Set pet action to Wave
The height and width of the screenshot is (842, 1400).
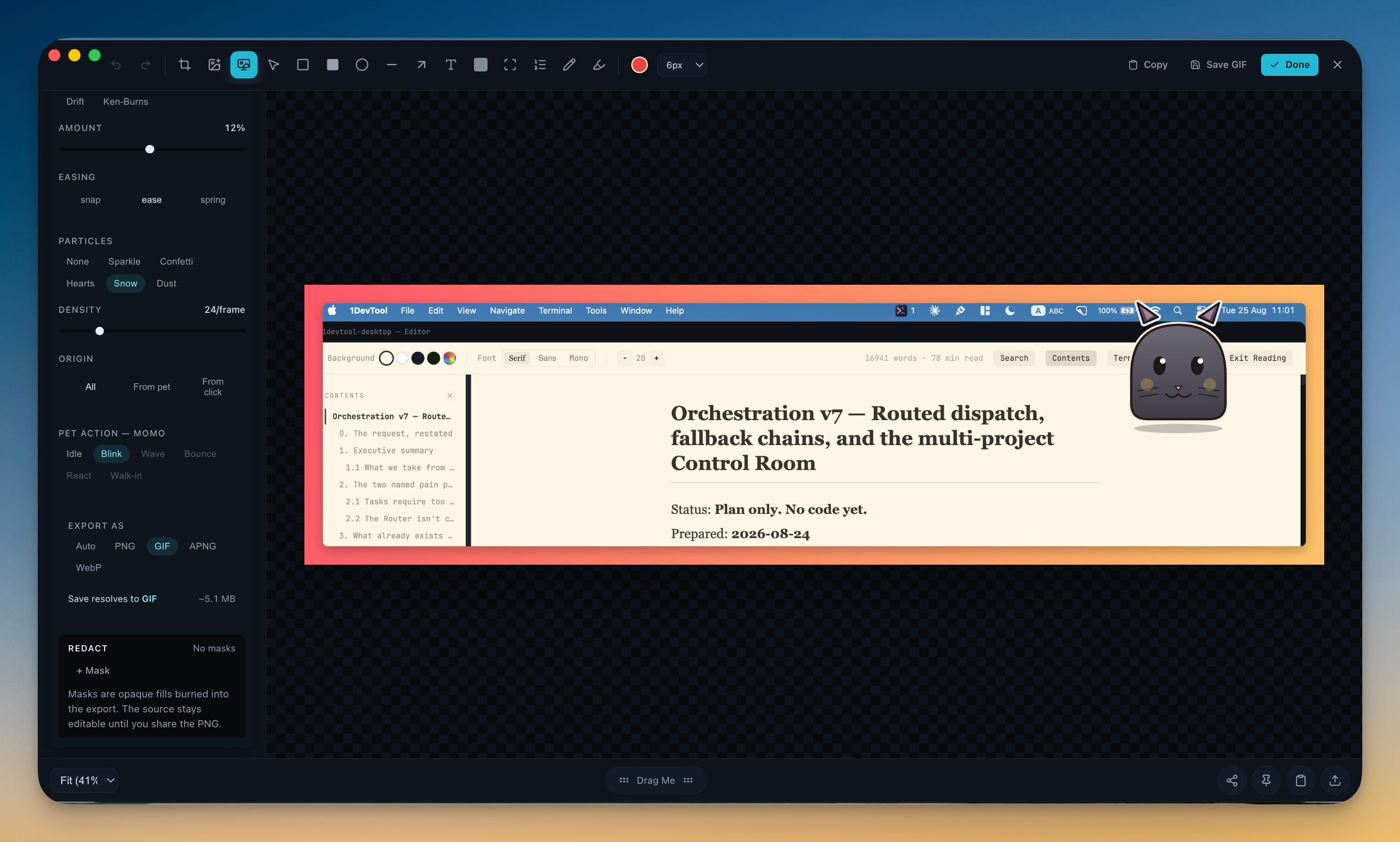coord(152,454)
